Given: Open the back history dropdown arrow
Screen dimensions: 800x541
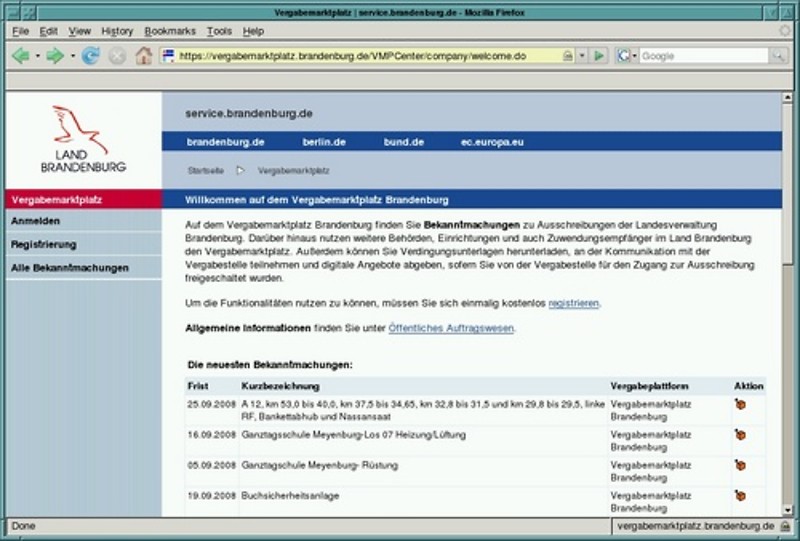Looking at the screenshot, I should tap(37, 56).
